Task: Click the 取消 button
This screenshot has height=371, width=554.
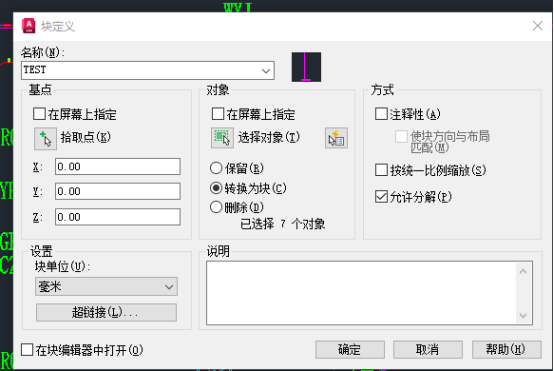Action: tap(428, 350)
